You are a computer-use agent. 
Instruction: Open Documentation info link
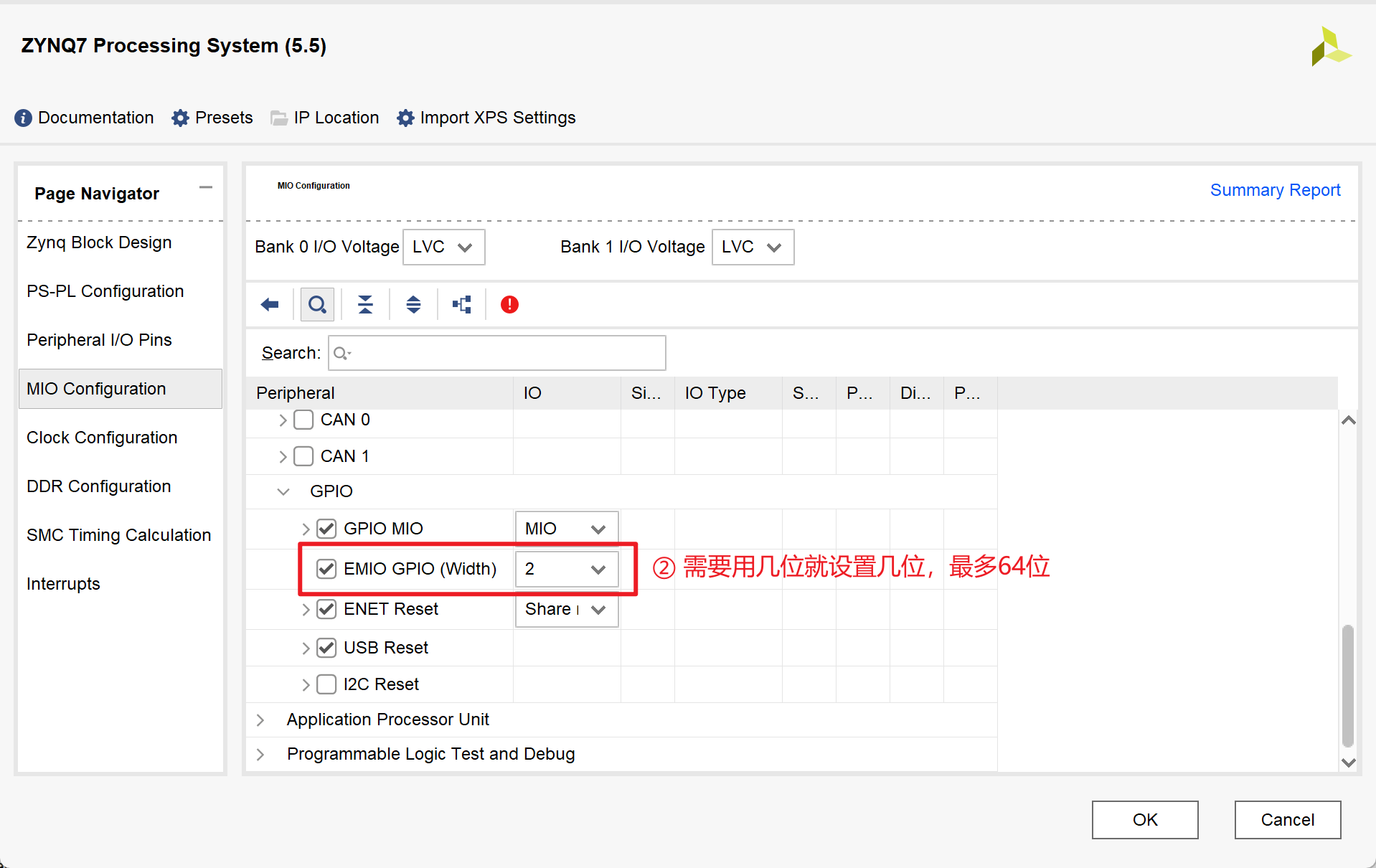point(84,118)
